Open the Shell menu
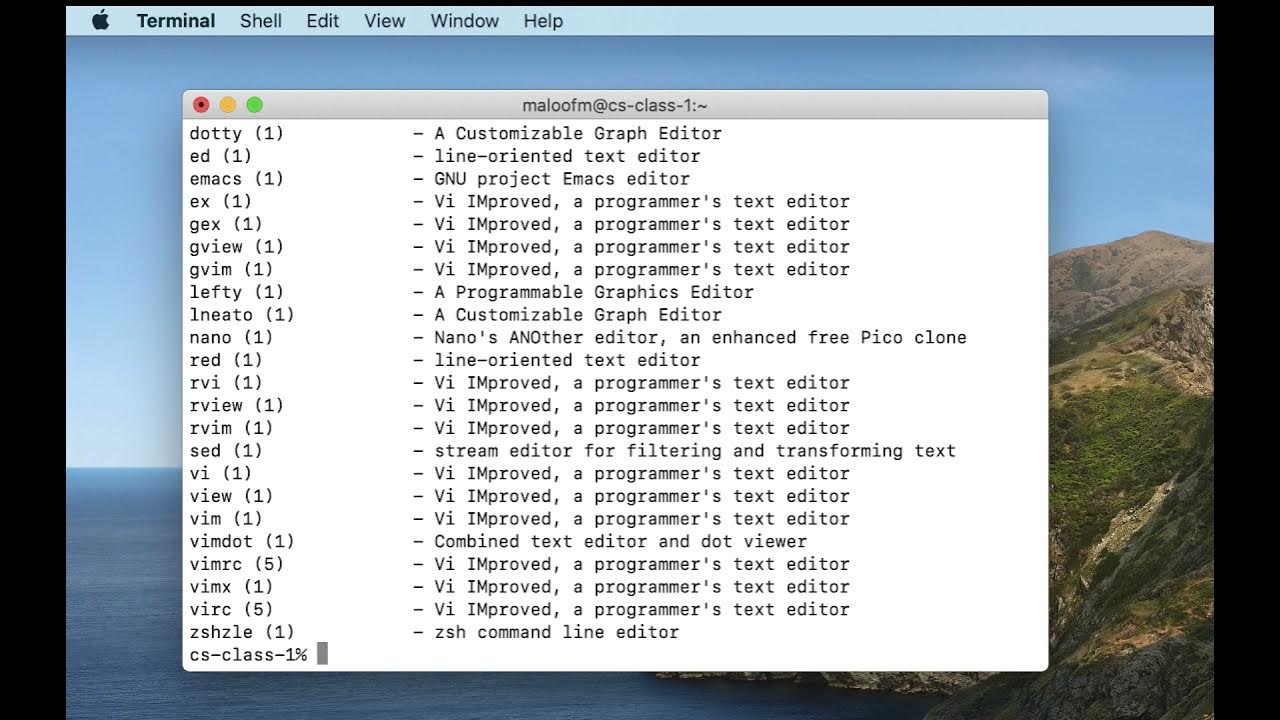 [x=261, y=20]
